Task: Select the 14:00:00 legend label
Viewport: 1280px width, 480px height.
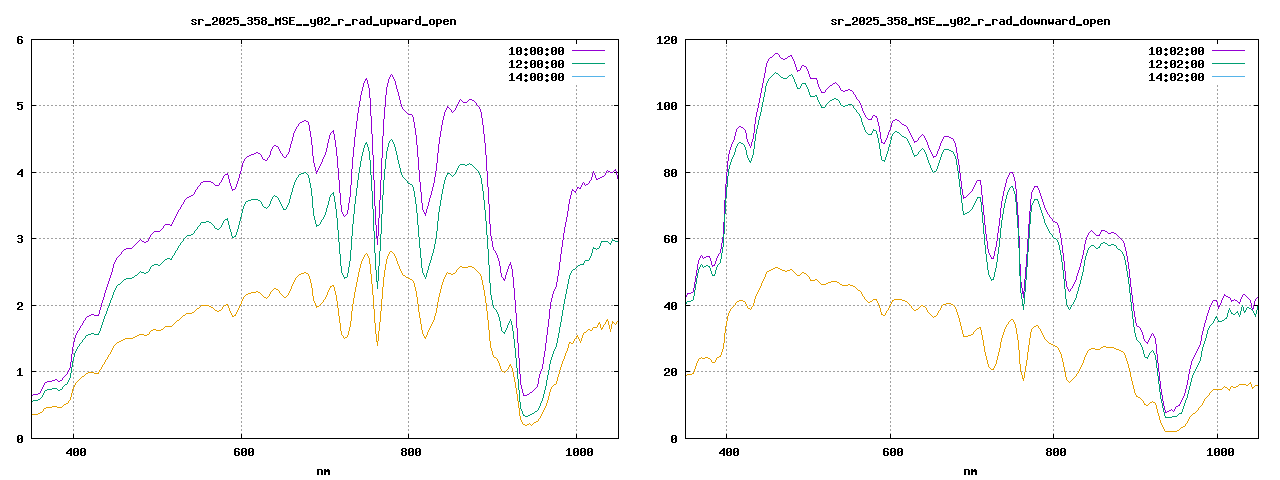Action: point(536,77)
